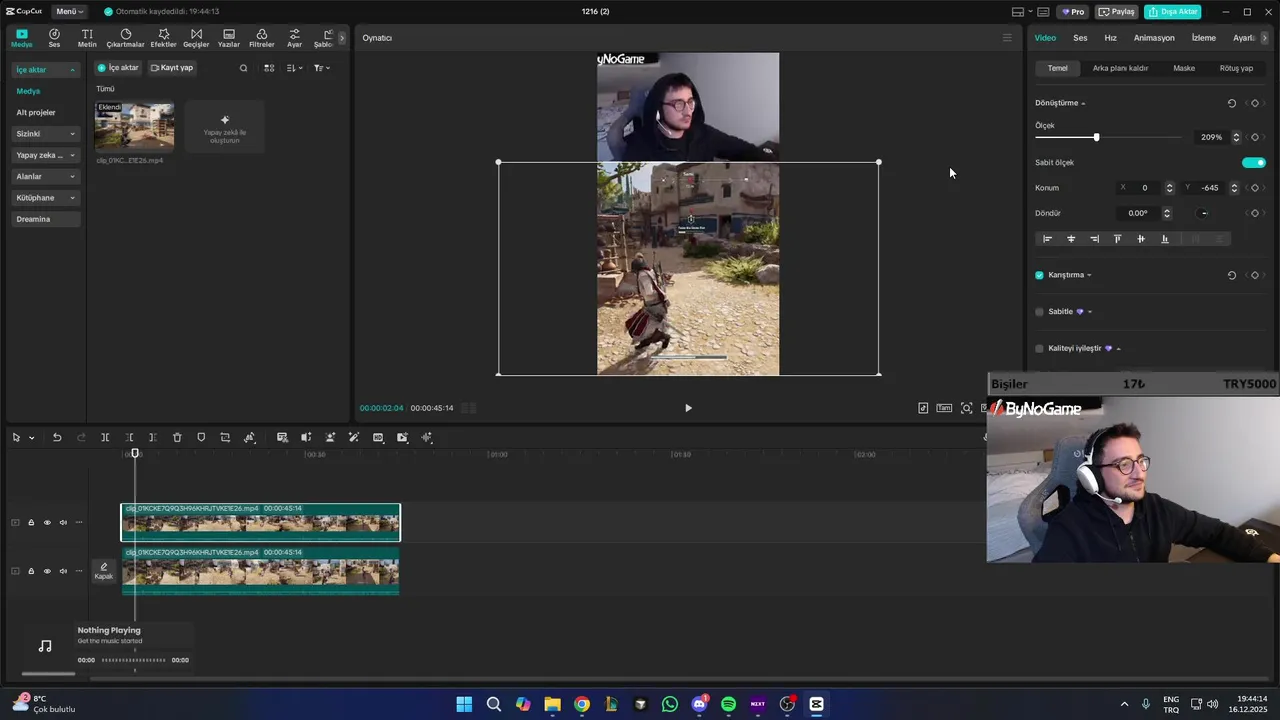This screenshot has height=720, width=1280.
Task: Uncheck the Karıştırma blend checkbox
Action: tap(1039, 275)
